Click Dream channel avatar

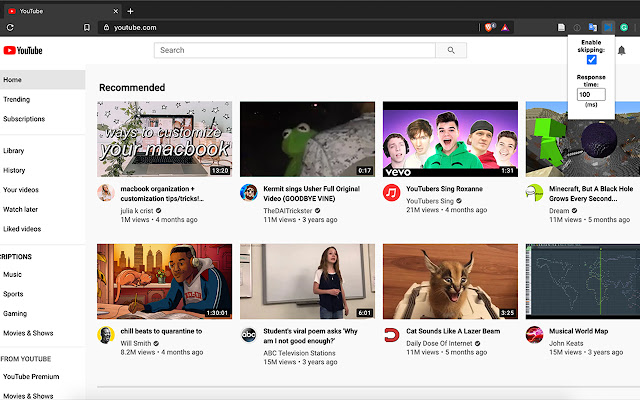click(534, 193)
